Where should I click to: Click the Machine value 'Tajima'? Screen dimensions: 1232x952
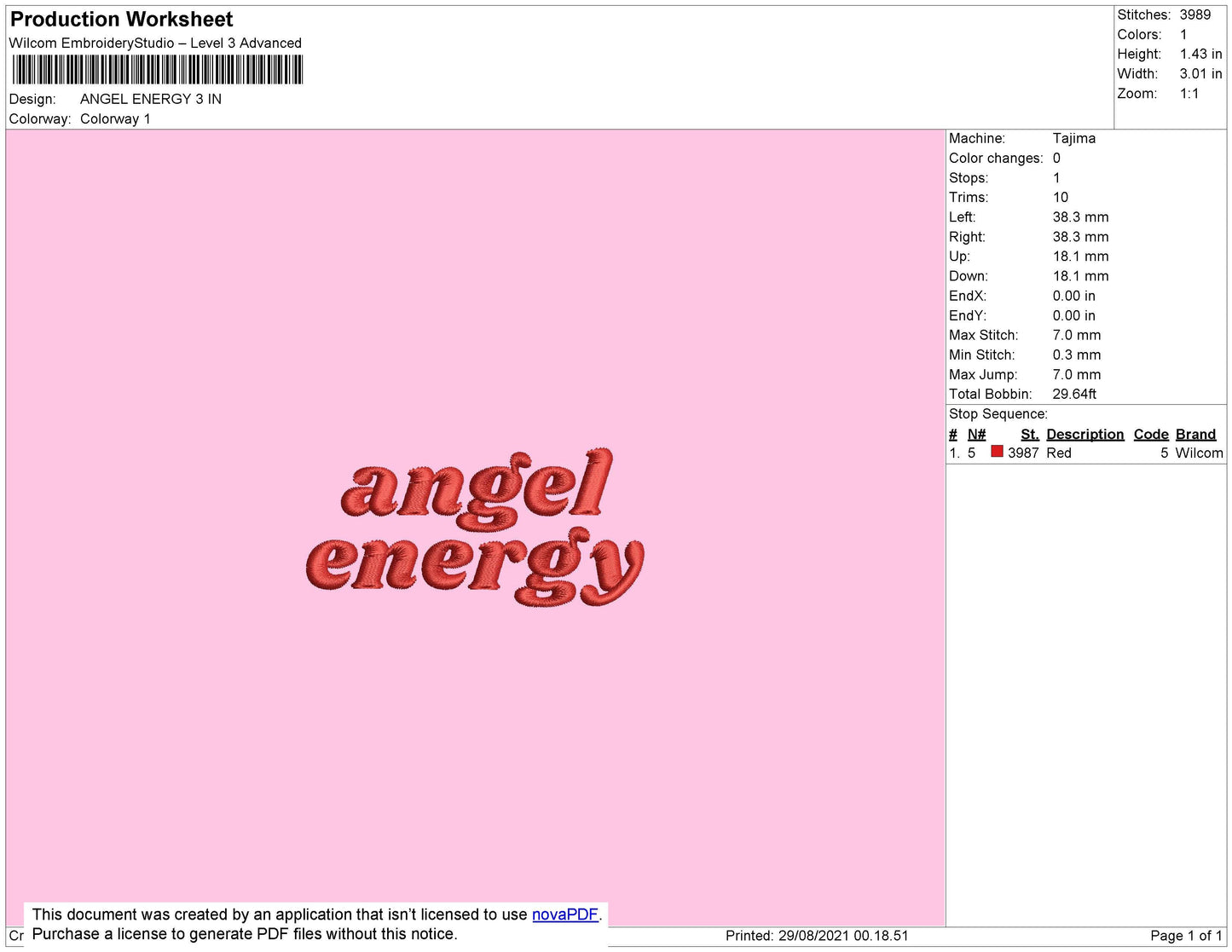1074,138
